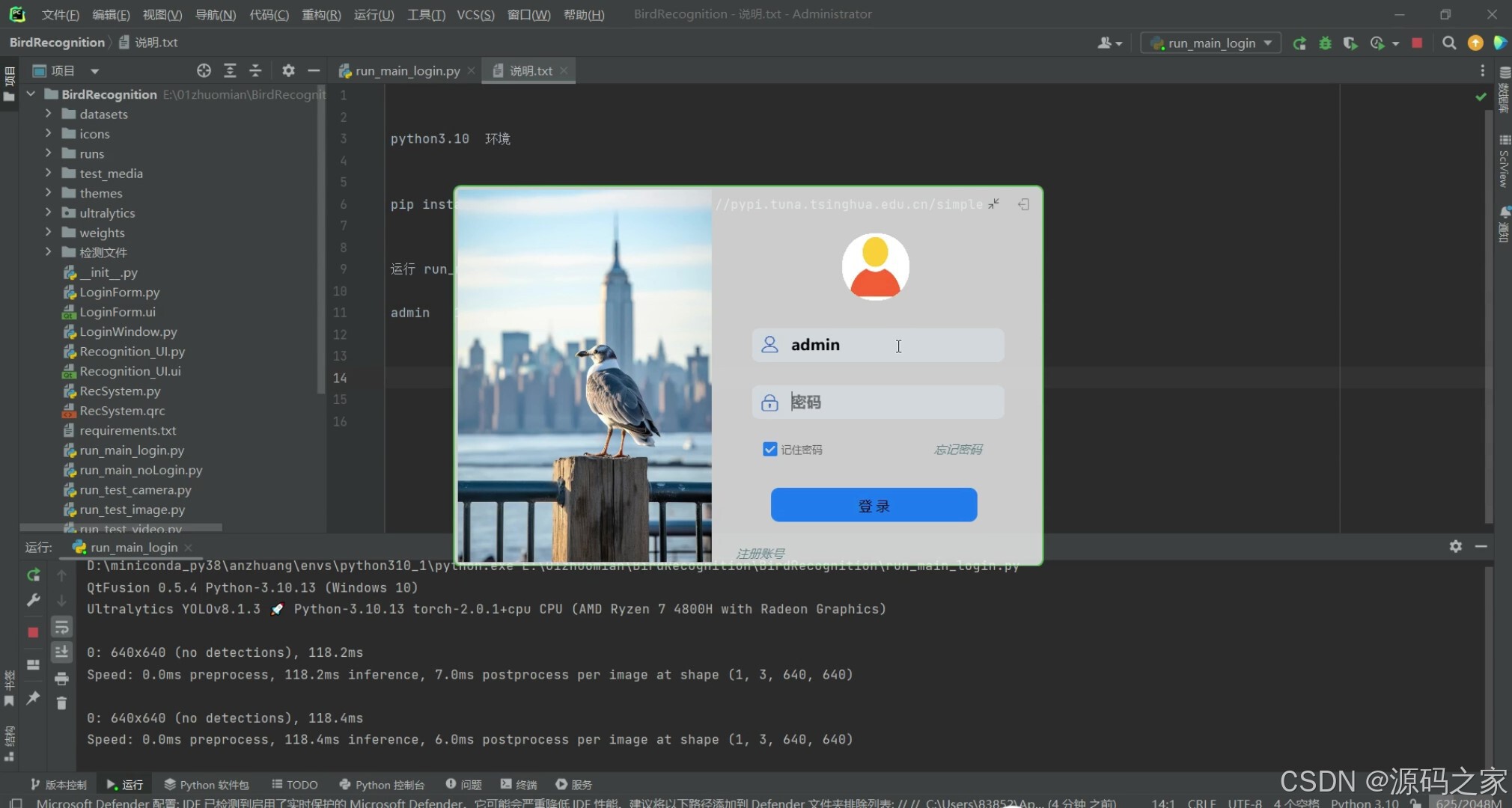
Task: Toggle the 记住密码 checkbox
Action: [x=769, y=449]
